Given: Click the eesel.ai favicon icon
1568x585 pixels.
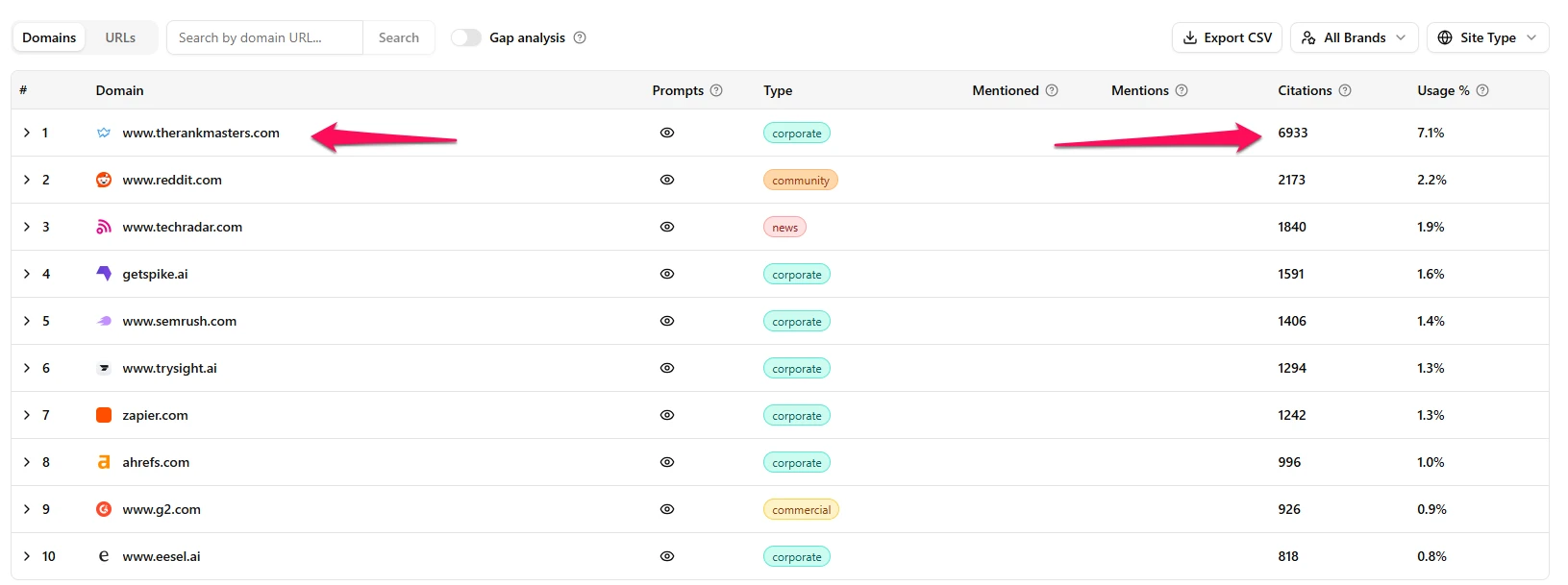Looking at the screenshot, I should coord(104,556).
